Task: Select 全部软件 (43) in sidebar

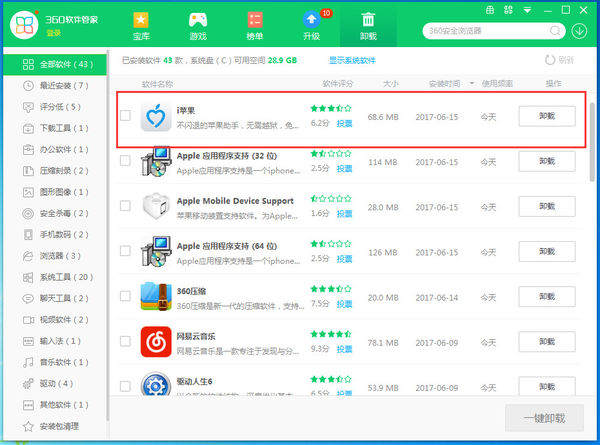Action: tap(55, 64)
